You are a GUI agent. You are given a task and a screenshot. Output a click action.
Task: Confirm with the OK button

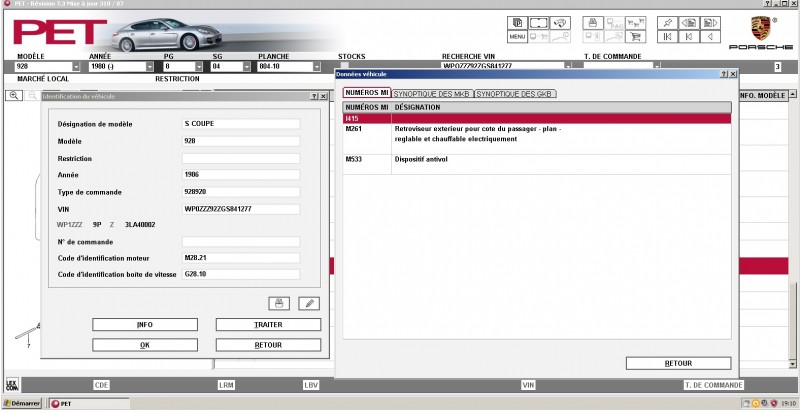coord(145,345)
